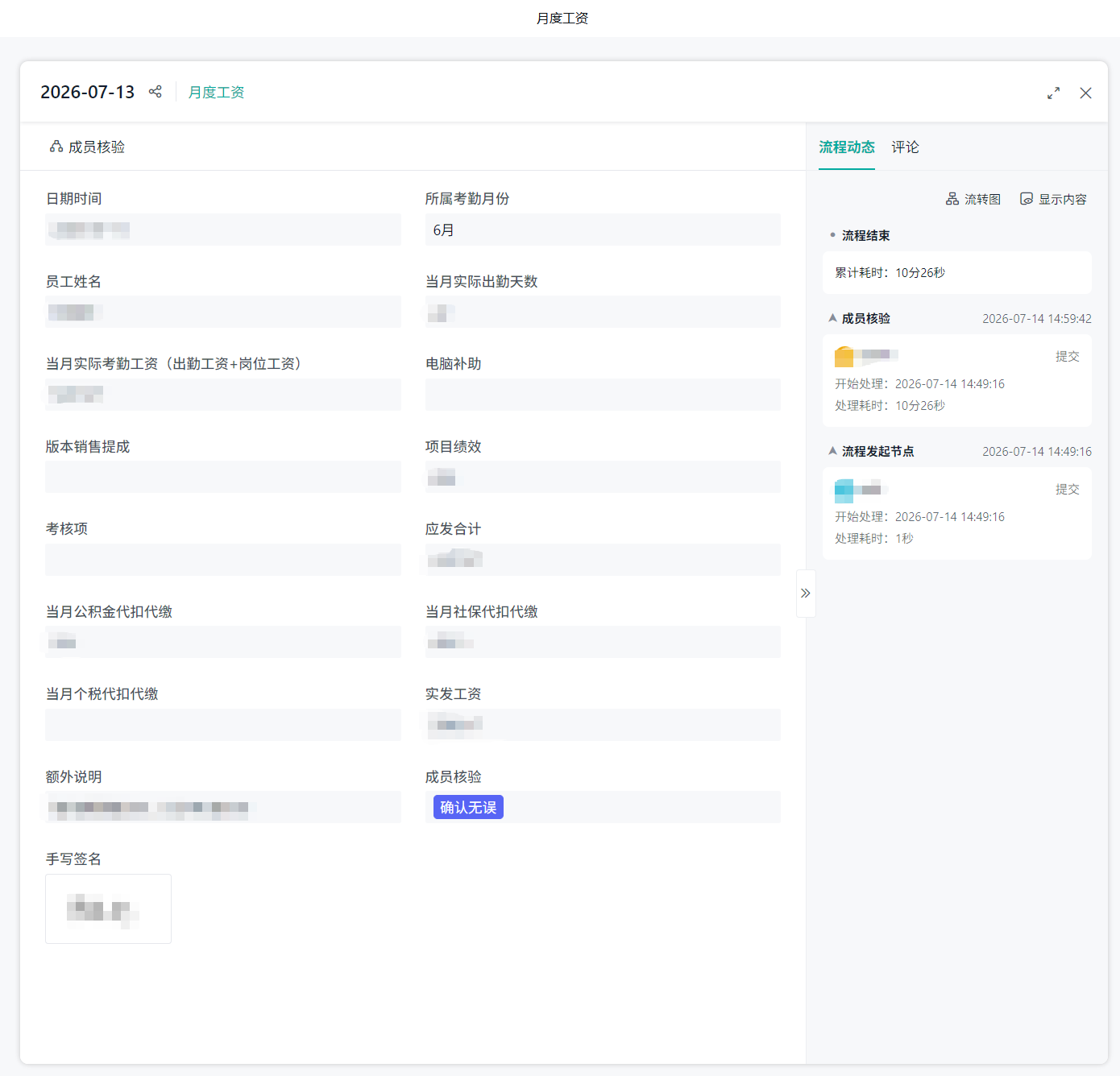Screen dimensions: 1120x1076
Task: Click the 额外说明 field
Action: coord(223,807)
